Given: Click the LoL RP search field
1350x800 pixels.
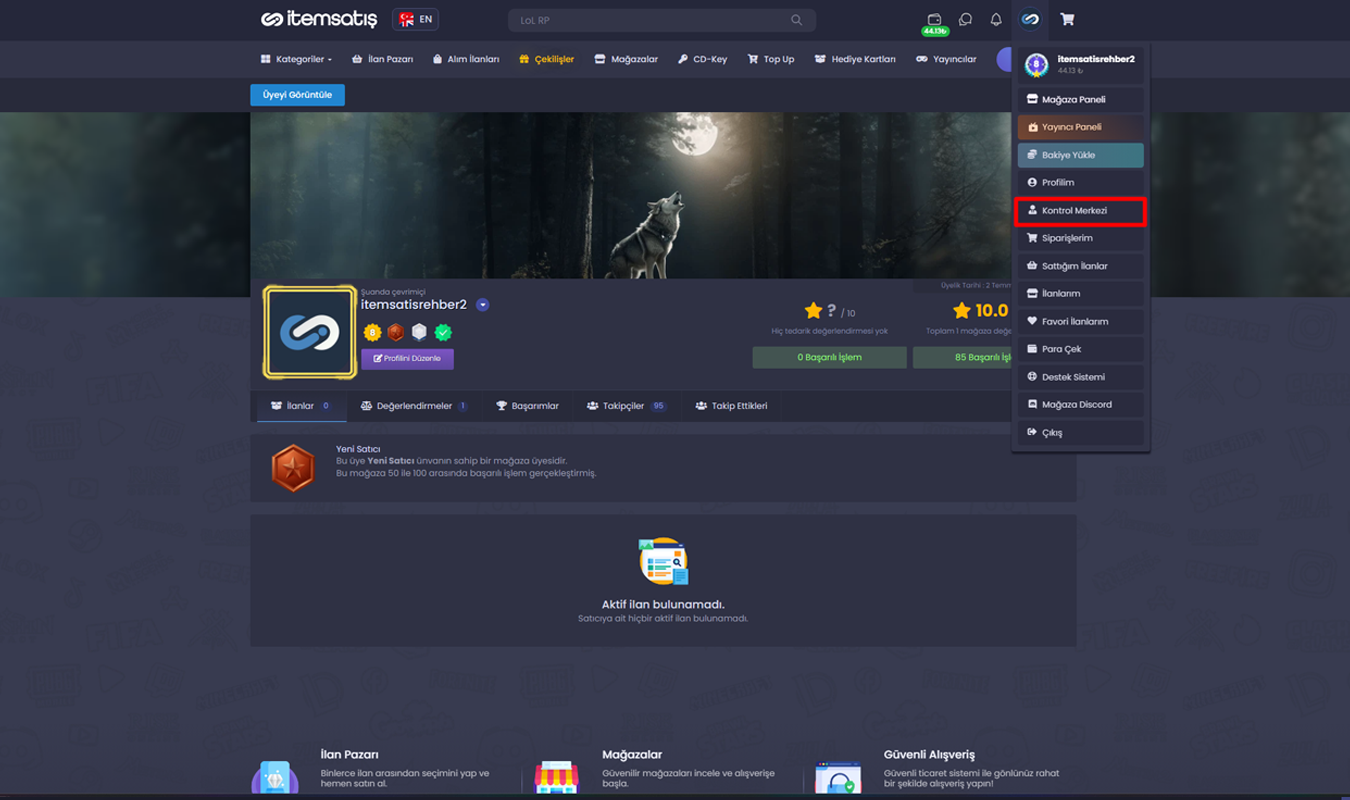Looking at the screenshot, I should 662,20.
